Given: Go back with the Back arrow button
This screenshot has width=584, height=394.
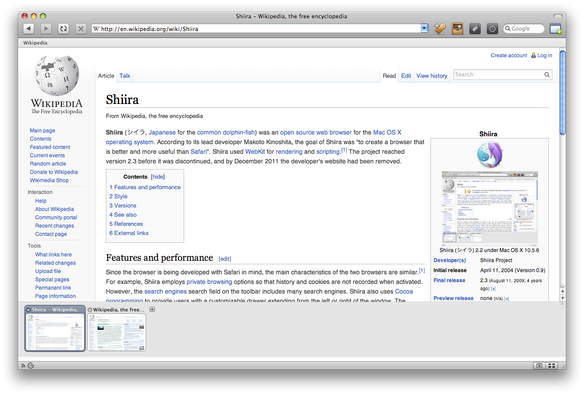Looking at the screenshot, I should click(29, 28).
